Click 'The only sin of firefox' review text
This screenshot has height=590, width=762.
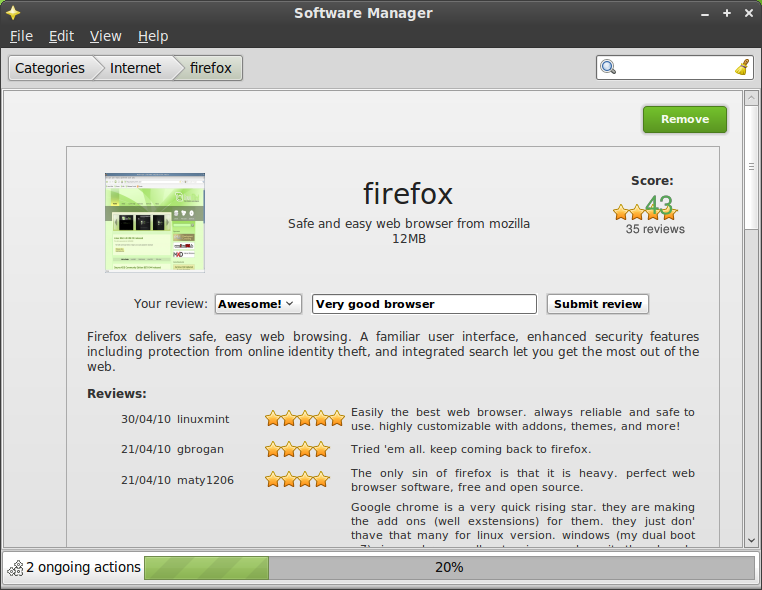[523, 480]
